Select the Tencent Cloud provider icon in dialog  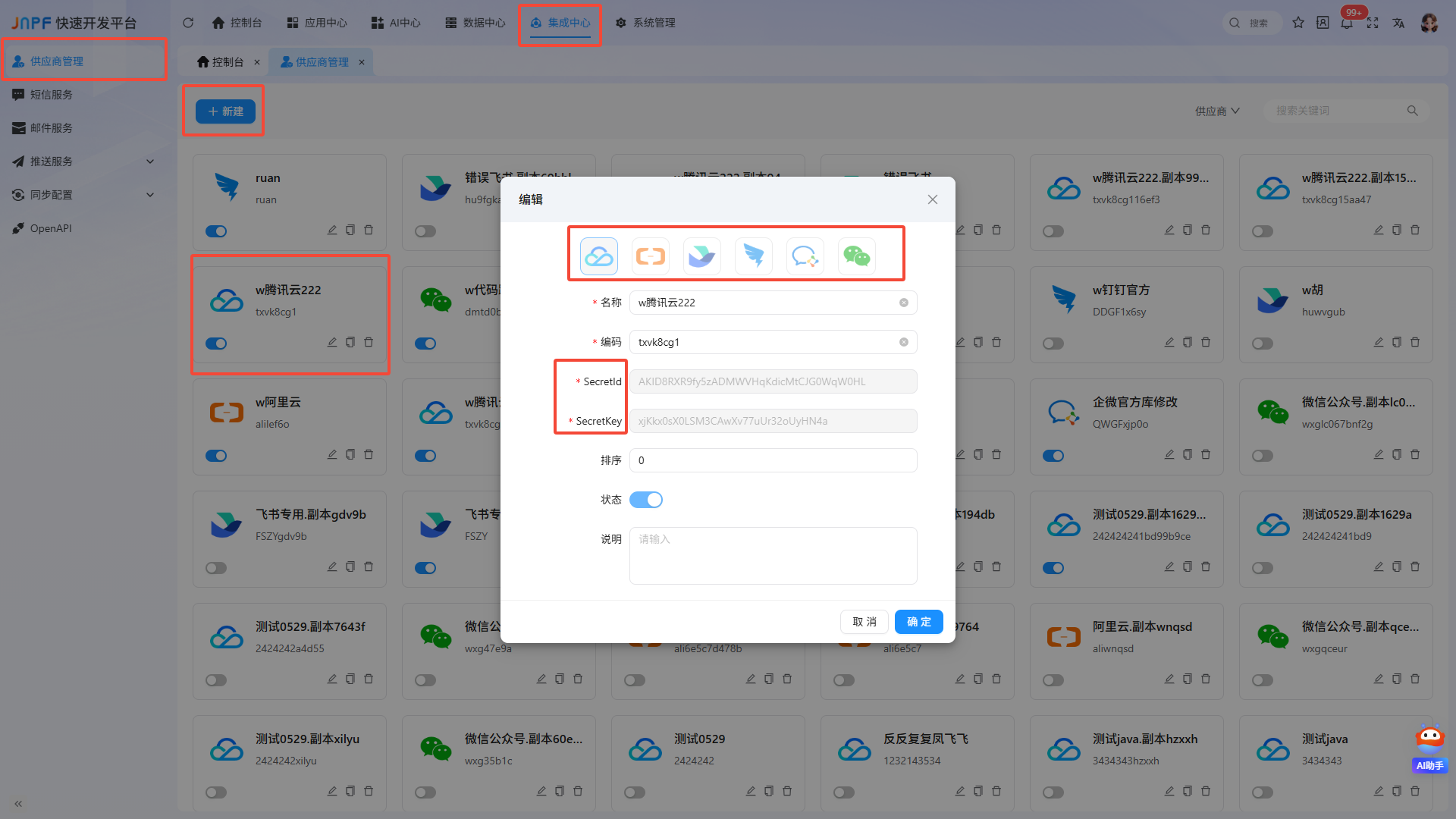click(x=598, y=256)
